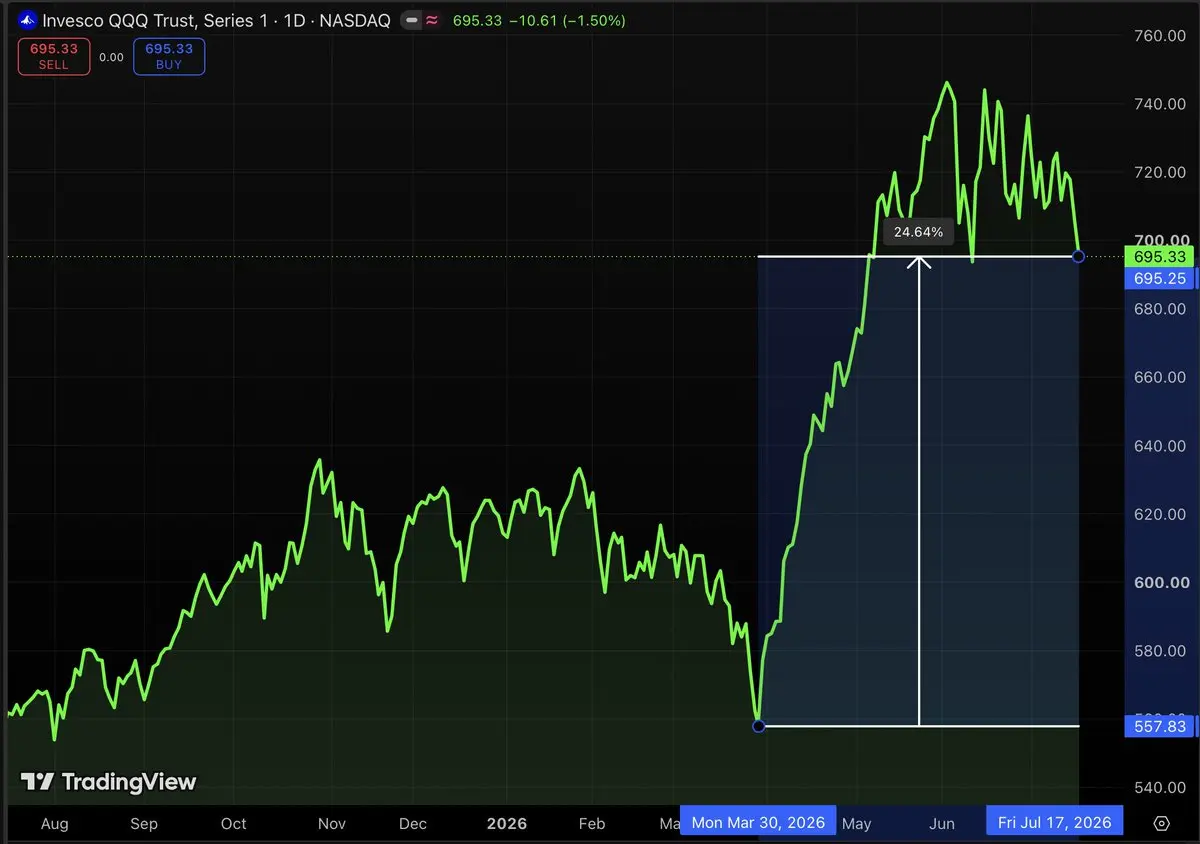The image size is (1200, 844).
Task: Click the Mon Mar 30, 2026 date label
Action: coord(759,822)
